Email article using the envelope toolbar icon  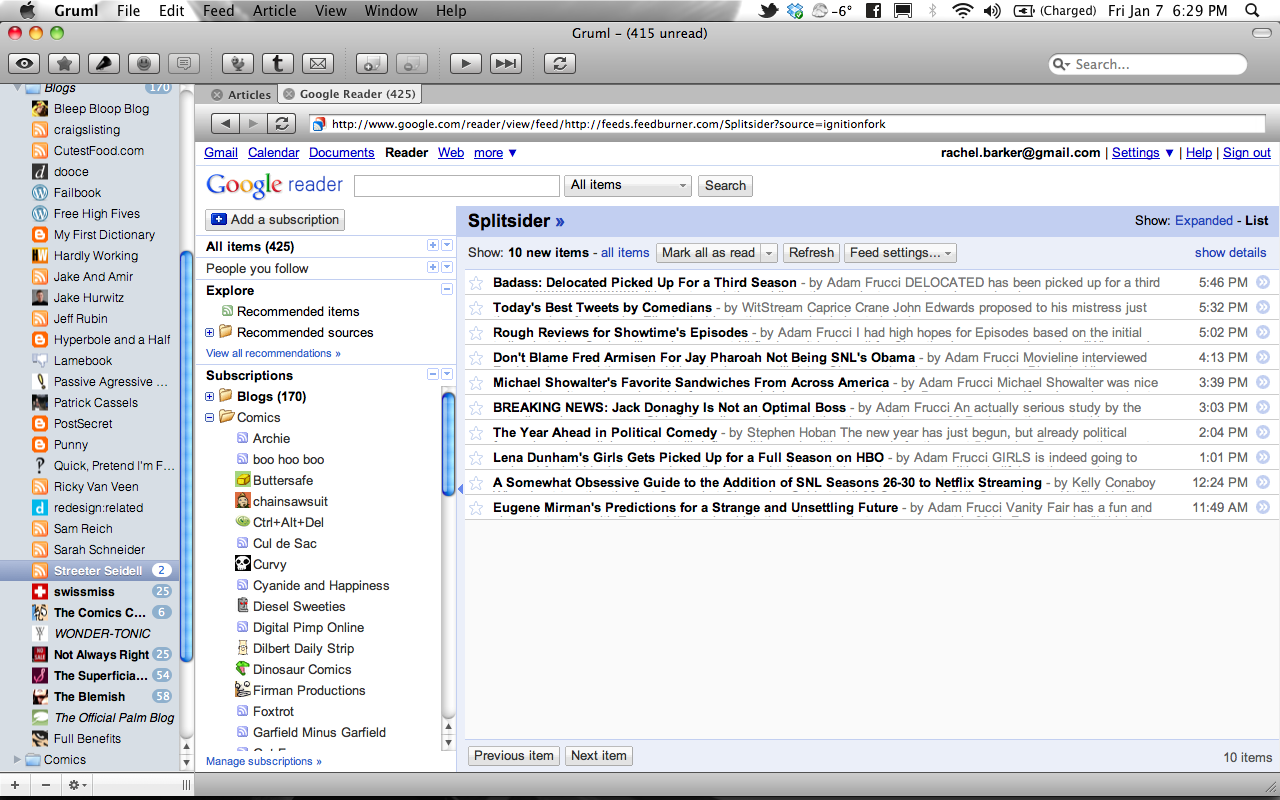318,63
